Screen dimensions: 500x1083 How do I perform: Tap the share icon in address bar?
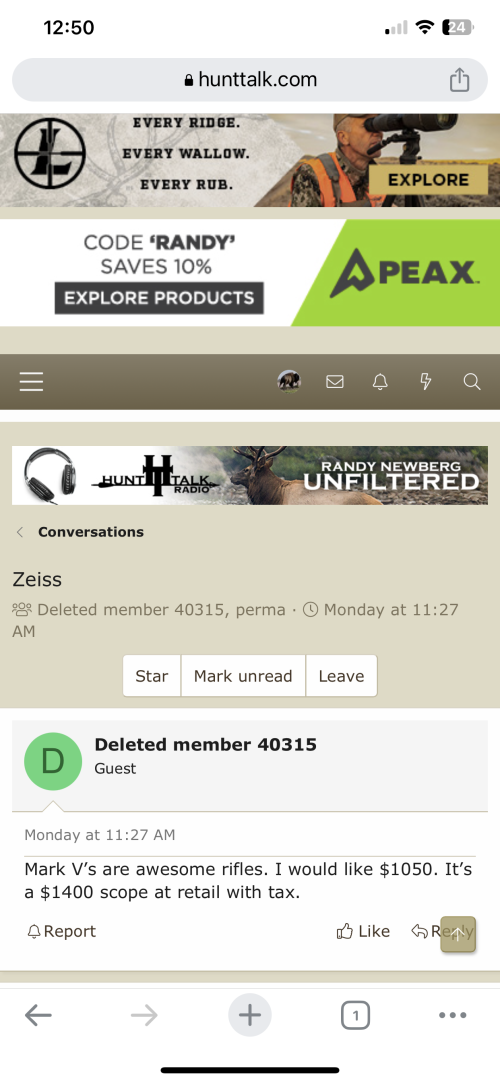click(x=459, y=79)
